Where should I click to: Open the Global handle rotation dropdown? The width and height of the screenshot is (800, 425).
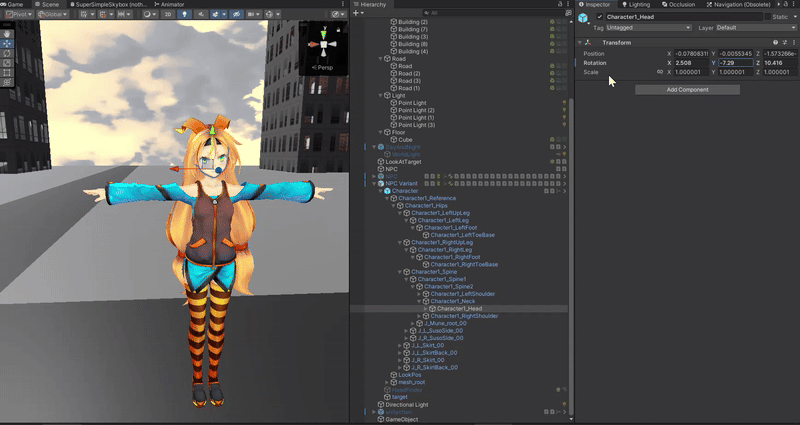click(x=52, y=14)
